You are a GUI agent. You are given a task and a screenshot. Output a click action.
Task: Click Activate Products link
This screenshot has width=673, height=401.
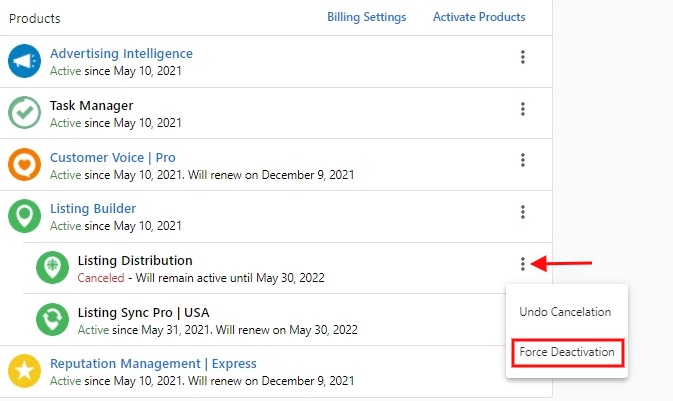479,17
